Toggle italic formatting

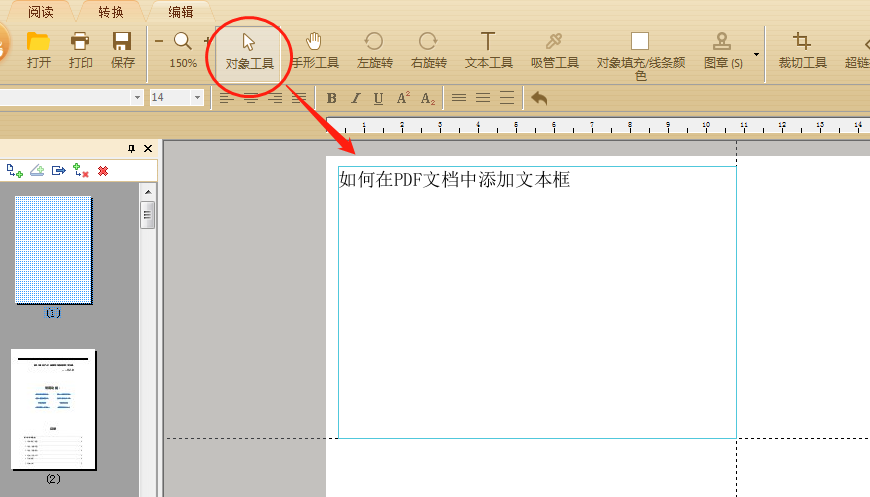tap(356, 98)
